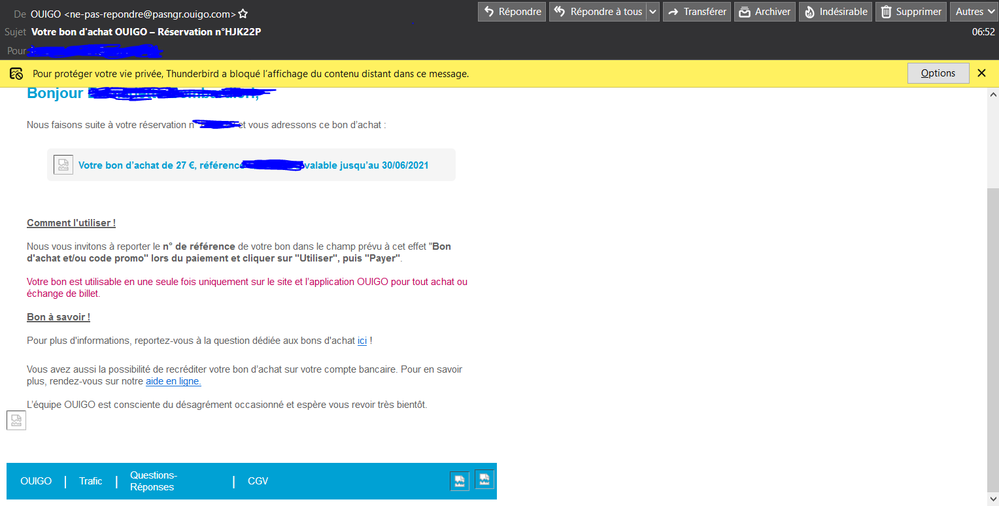Viewport: 999px width, 506px height.
Task: Expand the Répondre à tous dropdown arrow
Action: [652, 11]
